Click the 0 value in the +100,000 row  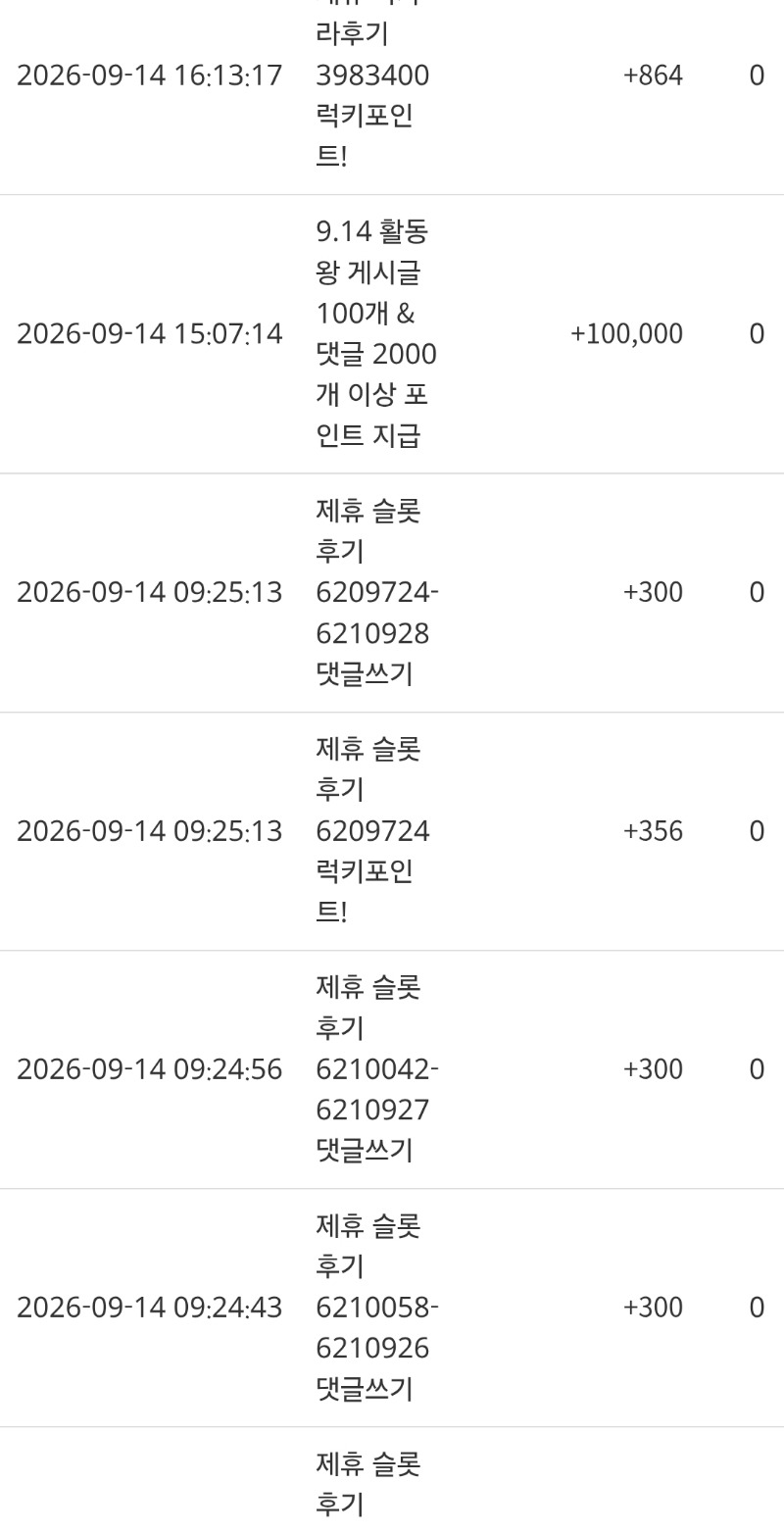click(x=757, y=334)
